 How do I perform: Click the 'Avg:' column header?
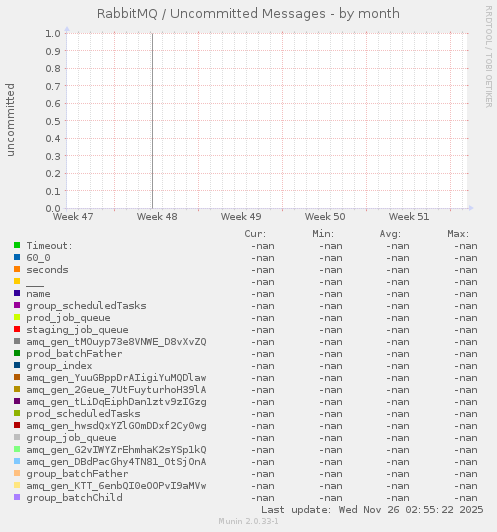(390, 234)
